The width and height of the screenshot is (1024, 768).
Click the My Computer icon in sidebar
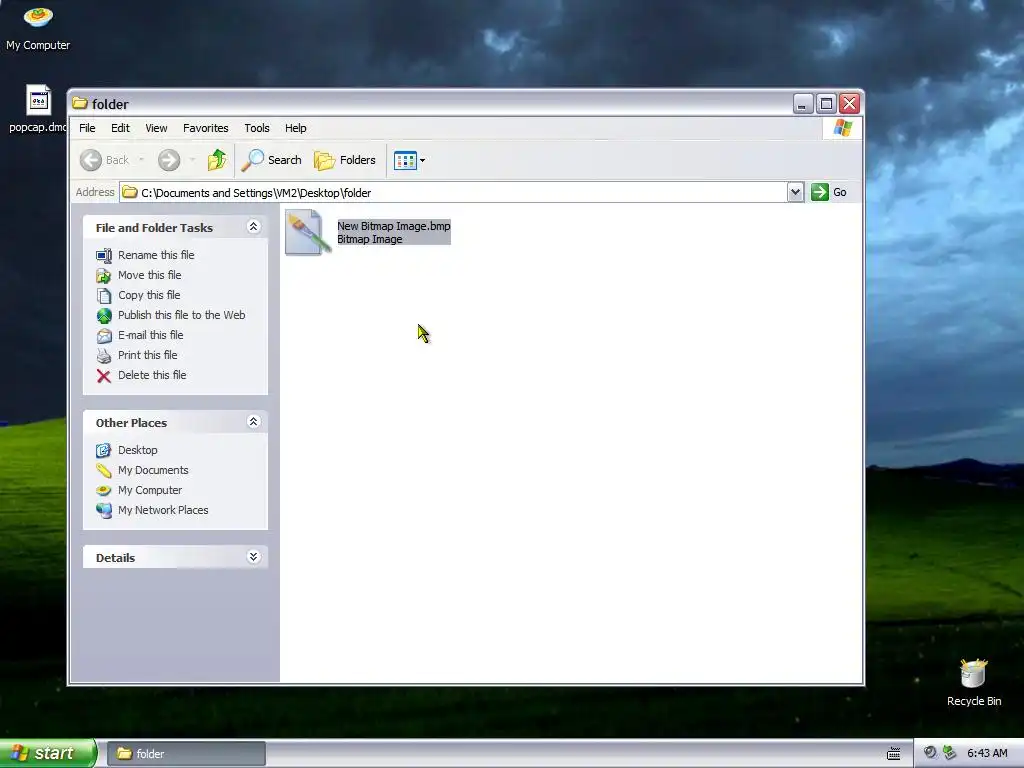click(x=104, y=490)
